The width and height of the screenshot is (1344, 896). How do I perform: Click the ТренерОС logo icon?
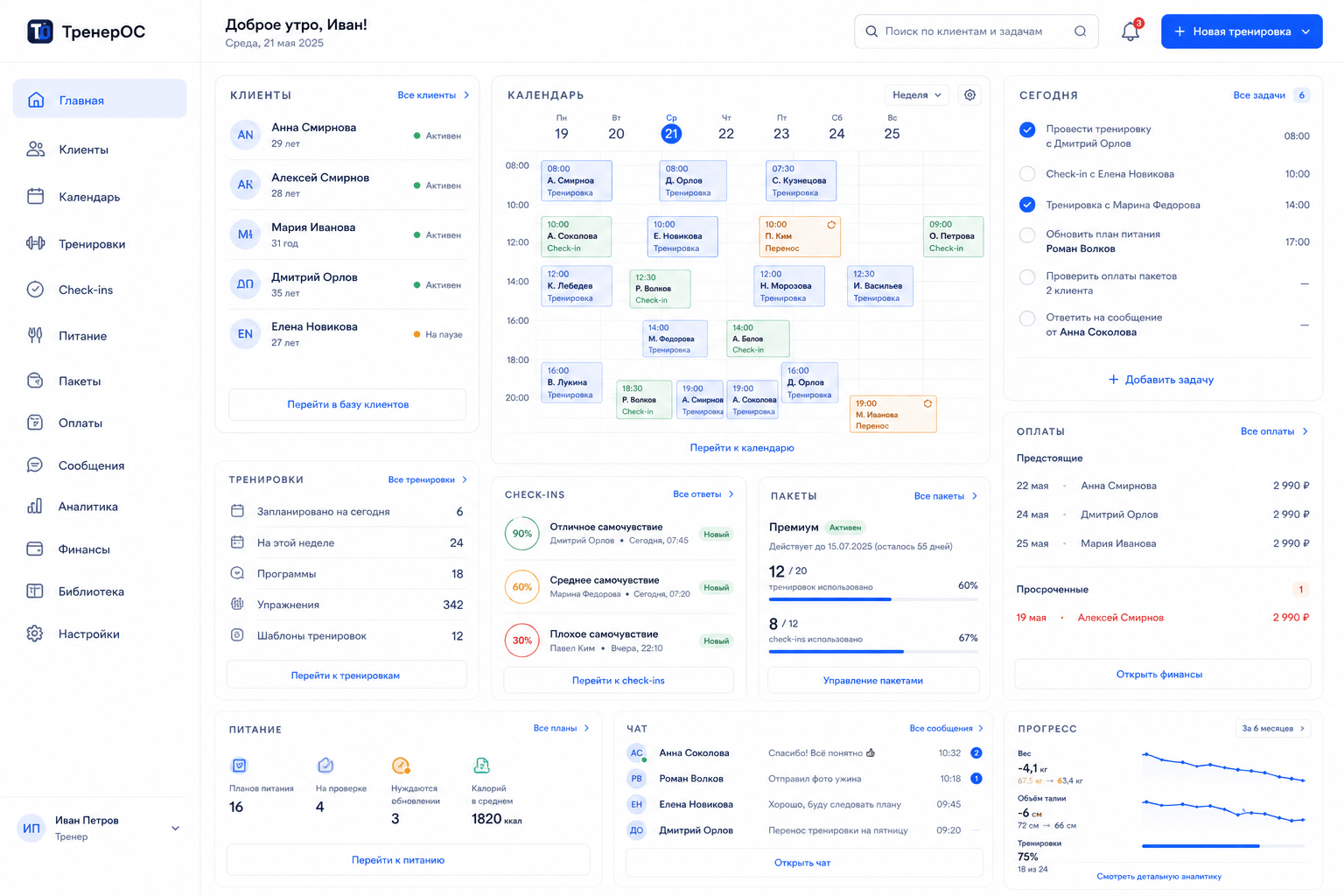coord(40,31)
